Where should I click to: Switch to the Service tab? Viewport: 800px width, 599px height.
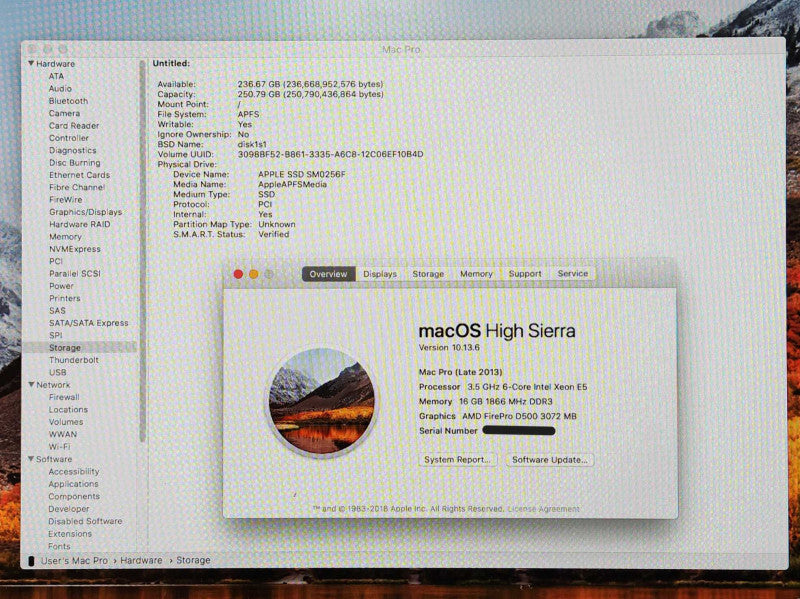[x=572, y=274]
